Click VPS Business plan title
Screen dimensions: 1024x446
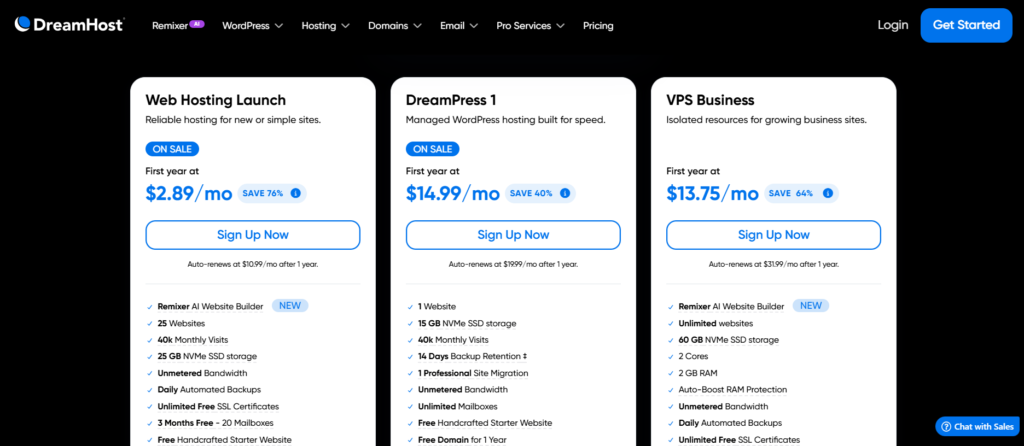pyautogui.click(x=711, y=100)
